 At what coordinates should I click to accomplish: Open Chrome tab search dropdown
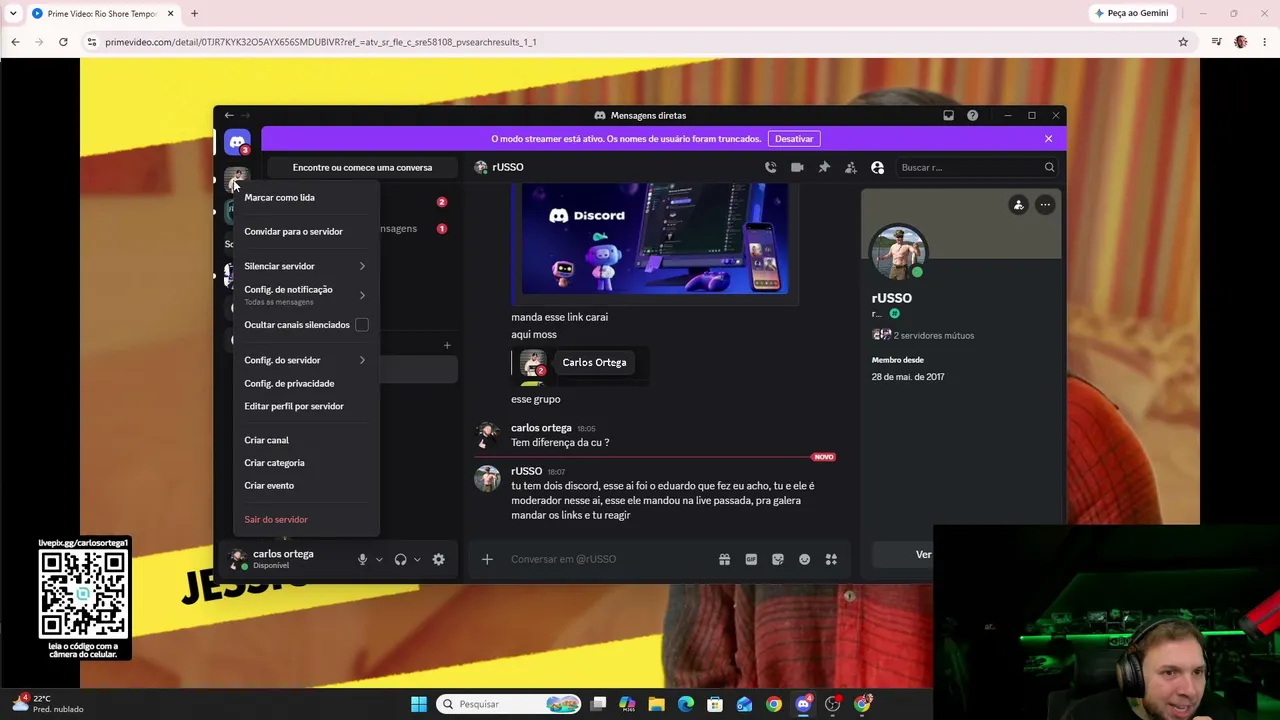point(13,14)
